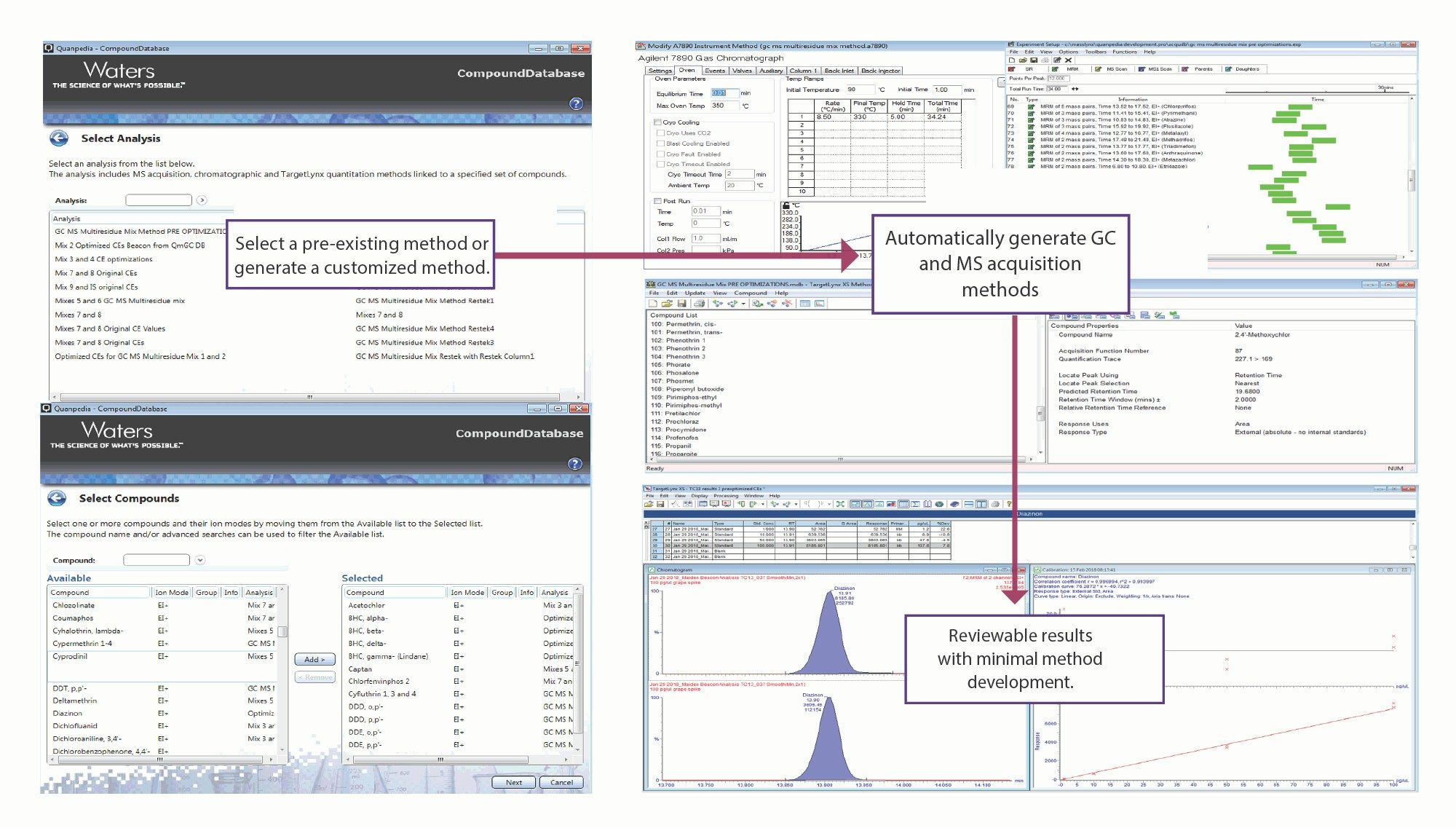The width and height of the screenshot is (1456, 828).
Task: Toggle Blast Cooling Enabled checkbox
Action: tap(661, 143)
